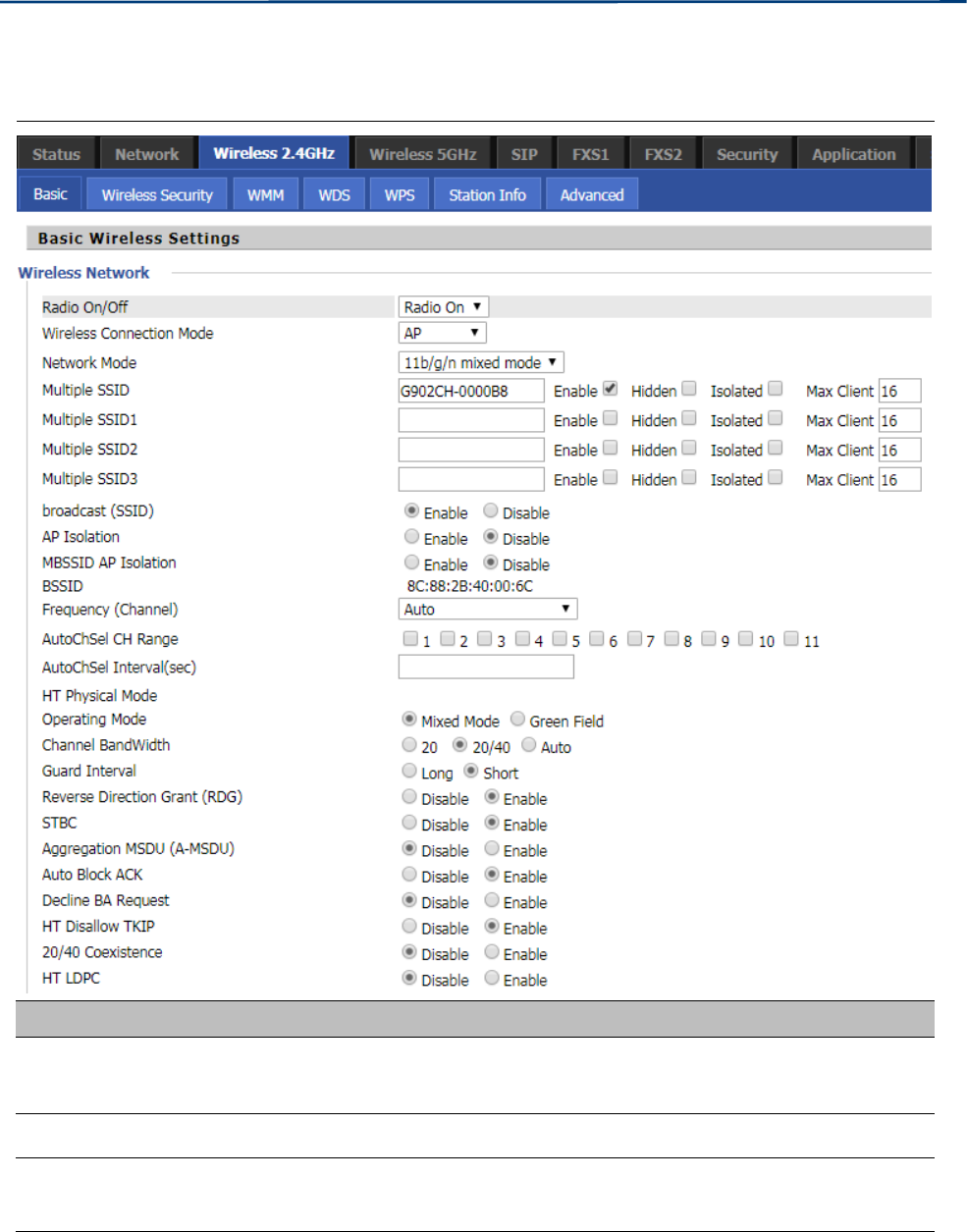Click the Multiple SSID2 name field

471,450
